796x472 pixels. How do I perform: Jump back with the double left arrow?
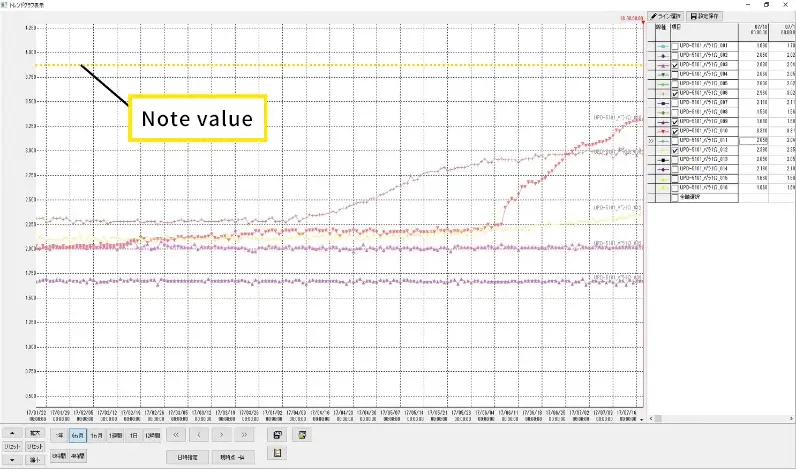pyautogui.click(x=176, y=435)
